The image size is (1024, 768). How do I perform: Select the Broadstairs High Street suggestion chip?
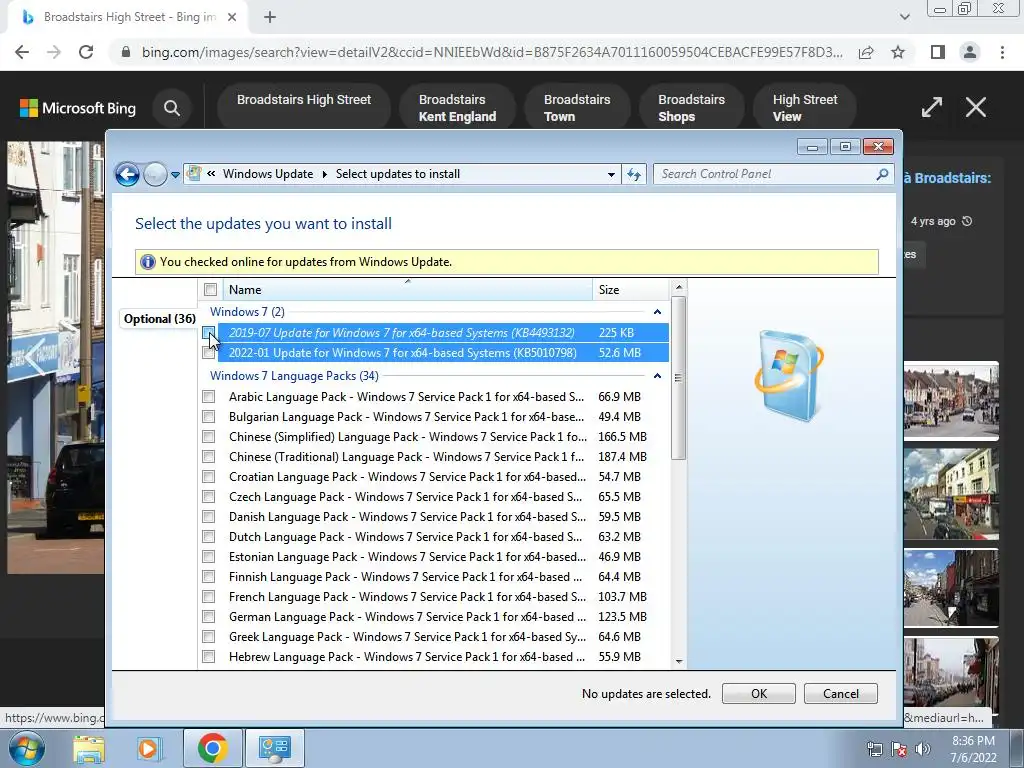pyautogui.click(x=304, y=108)
